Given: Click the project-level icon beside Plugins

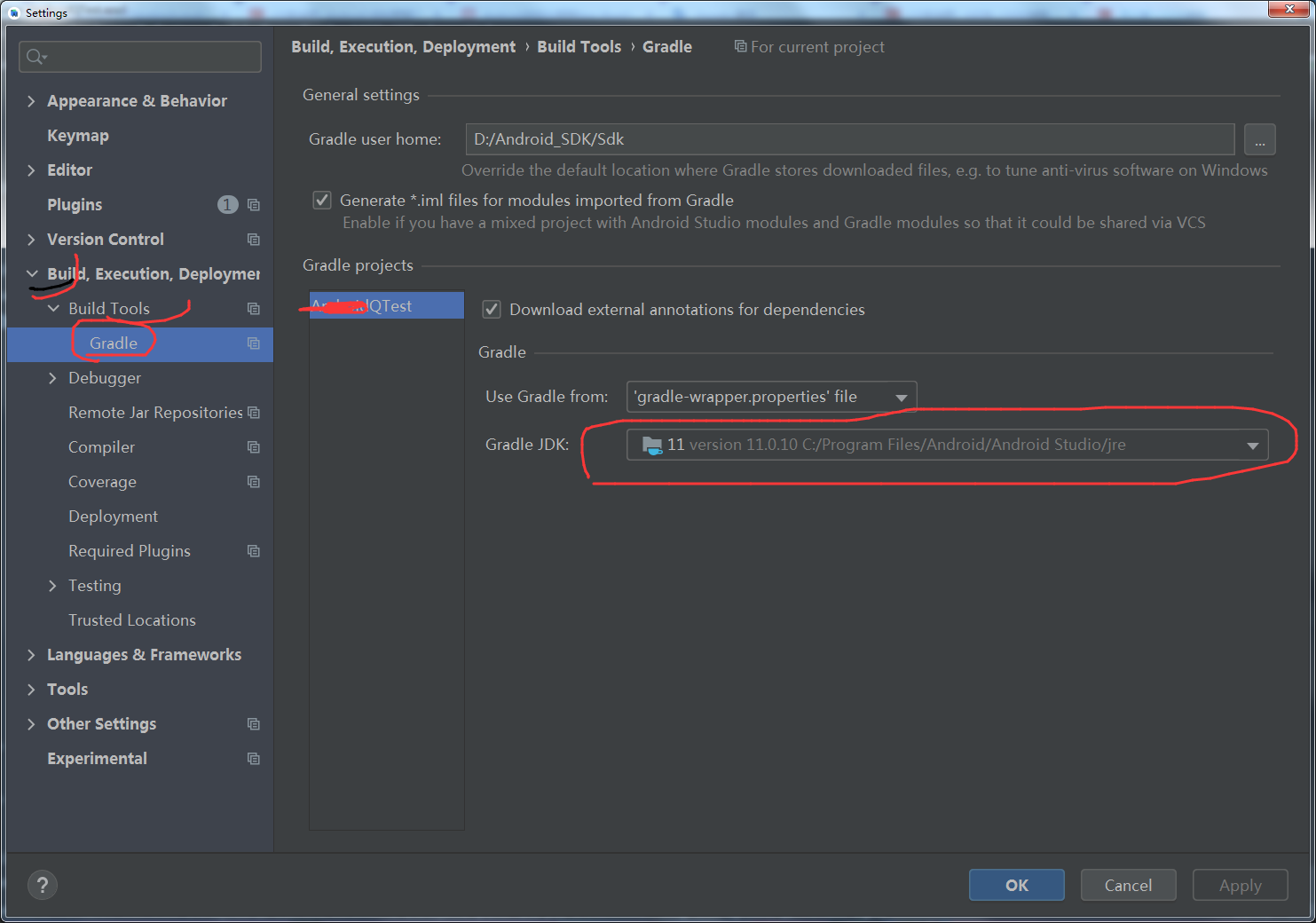Looking at the screenshot, I should tap(254, 205).
